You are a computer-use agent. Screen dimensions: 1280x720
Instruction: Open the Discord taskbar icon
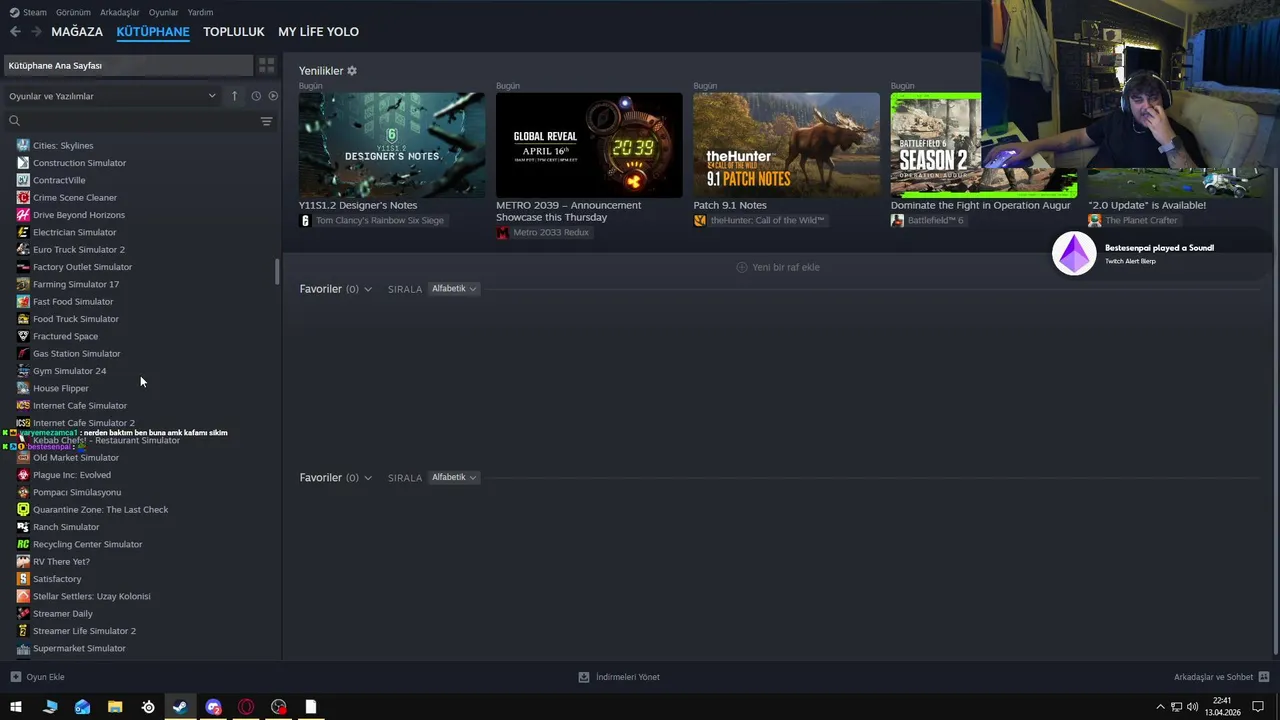pos(213,707)
